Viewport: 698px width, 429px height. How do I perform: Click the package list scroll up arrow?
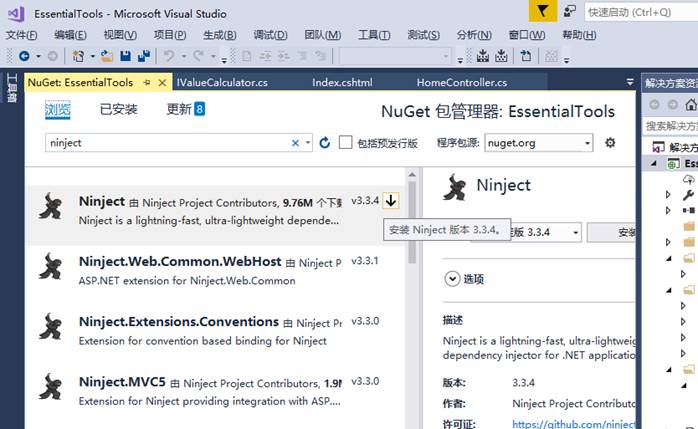[412, 174]
